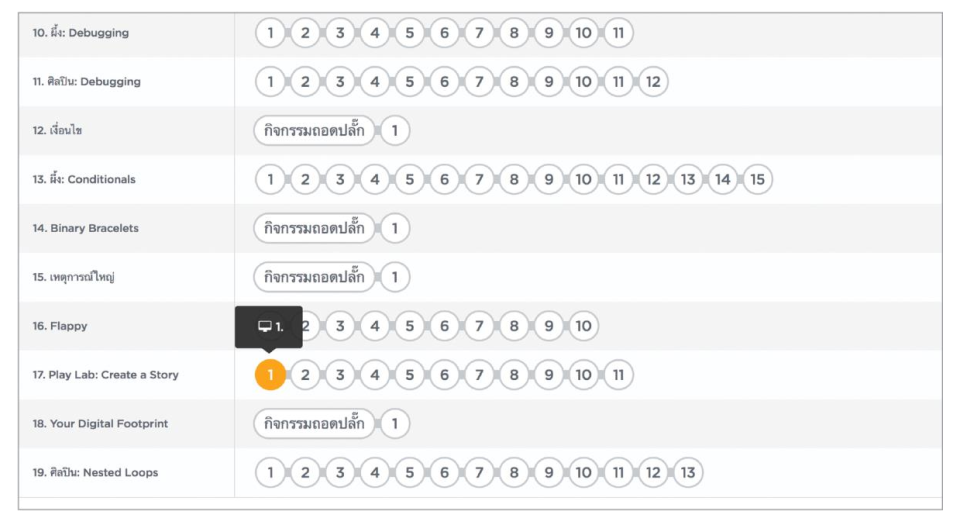Open puzzle 6 in Play Lab: Create a Story

(444, 375)
